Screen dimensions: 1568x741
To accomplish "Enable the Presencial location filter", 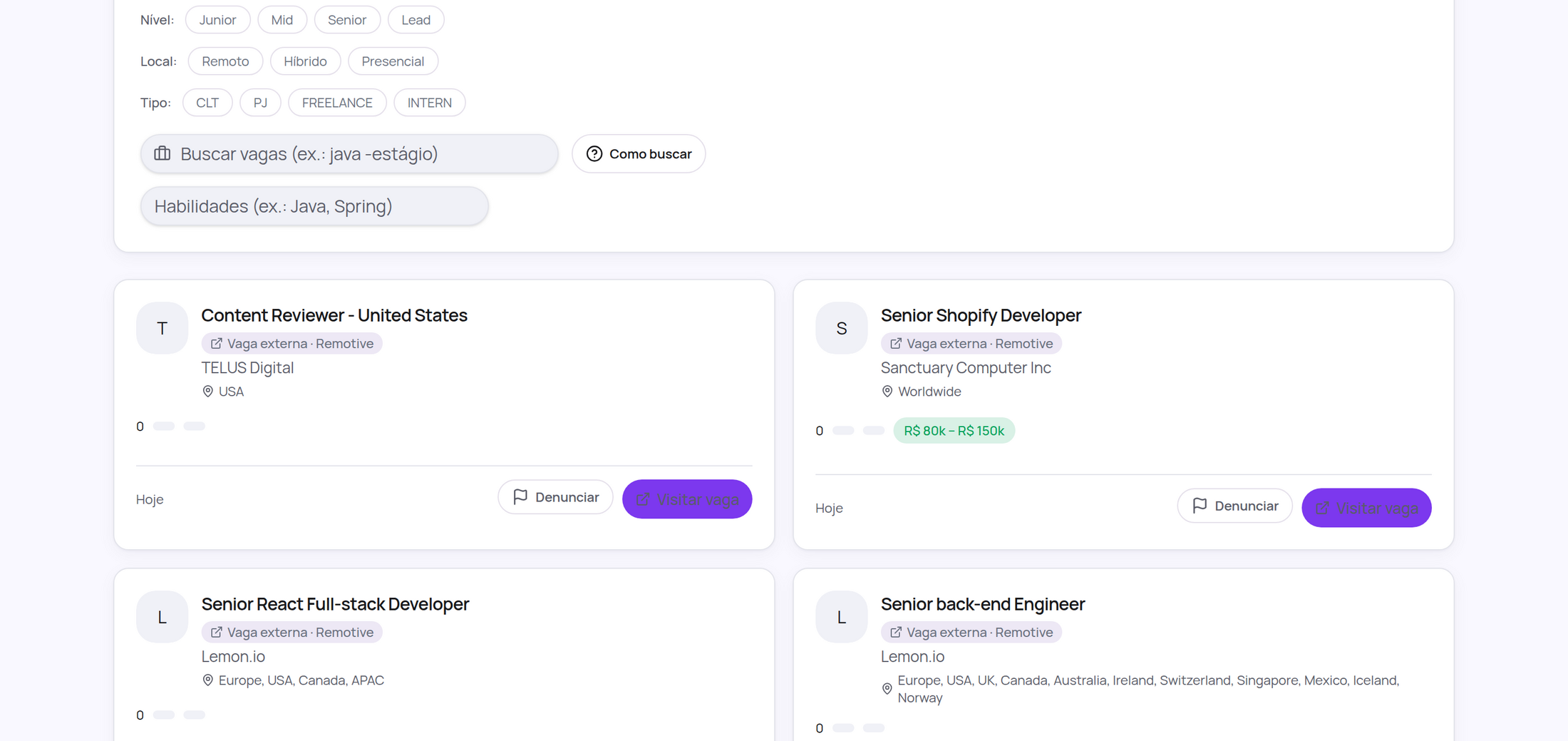I will click(x=393, y=61).
